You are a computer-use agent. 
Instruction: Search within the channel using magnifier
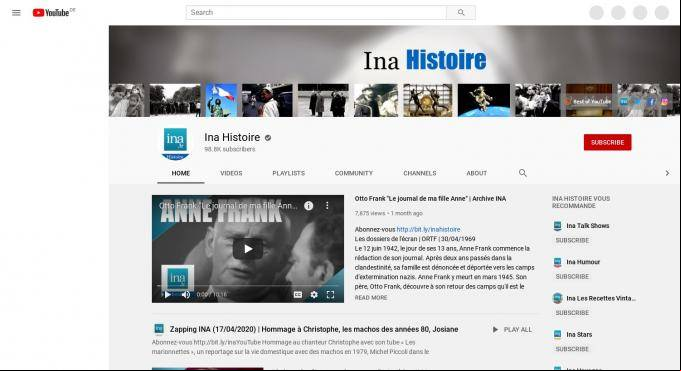click(x=522, y=173)
